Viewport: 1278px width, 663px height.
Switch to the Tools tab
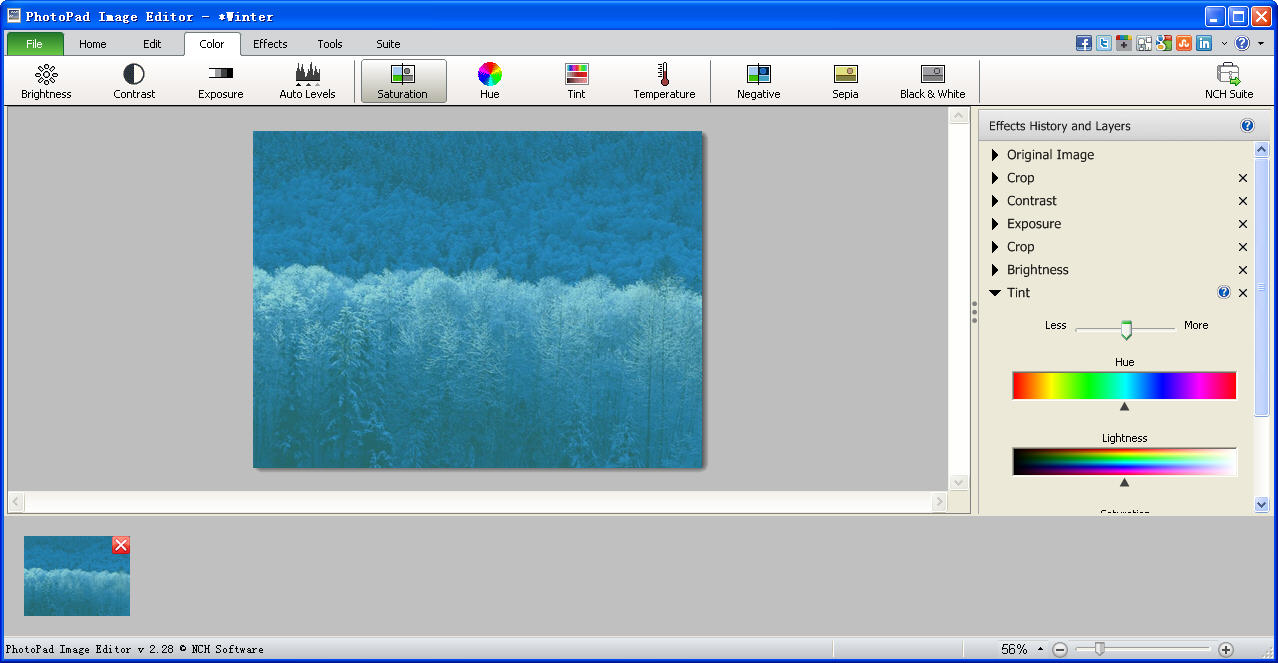point(330,44)
